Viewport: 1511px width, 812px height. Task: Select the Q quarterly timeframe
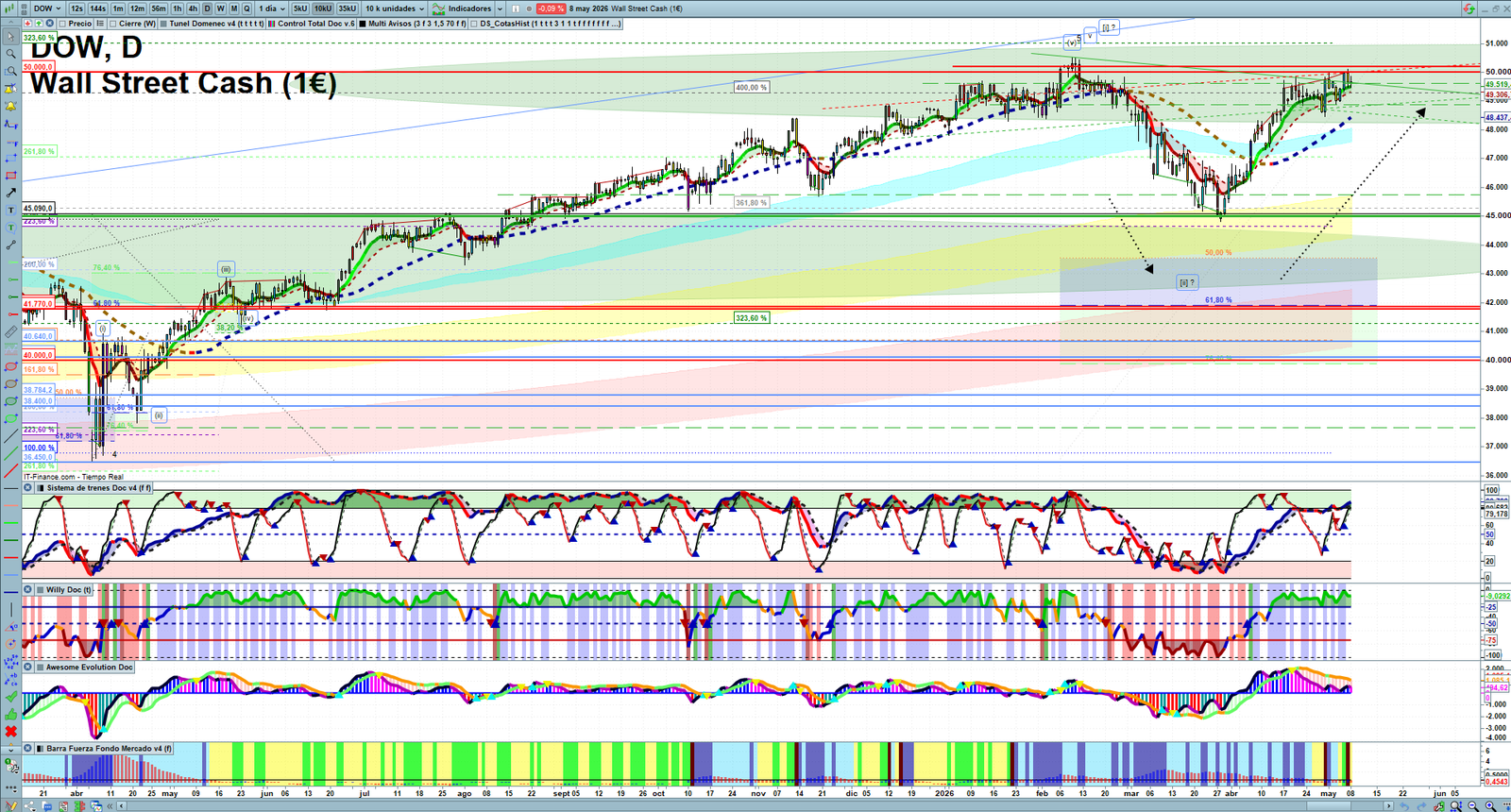(246, 8)
